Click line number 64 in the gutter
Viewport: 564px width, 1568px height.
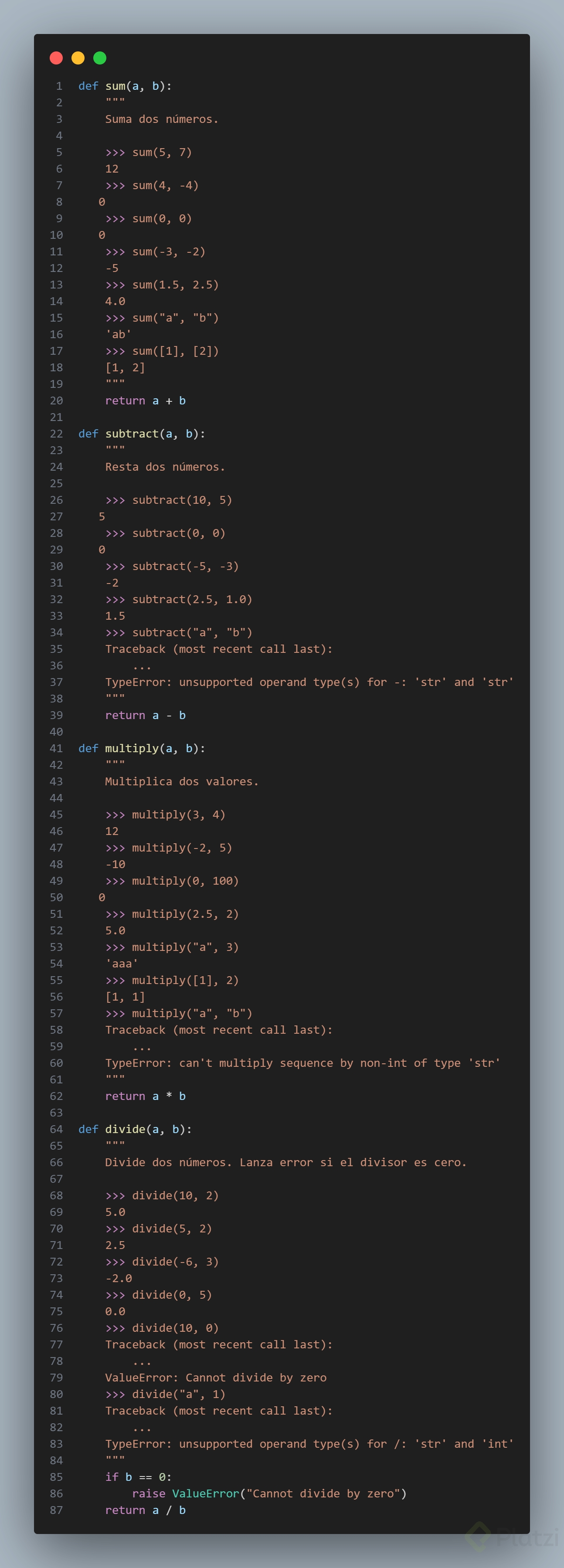coord(56,1129)
